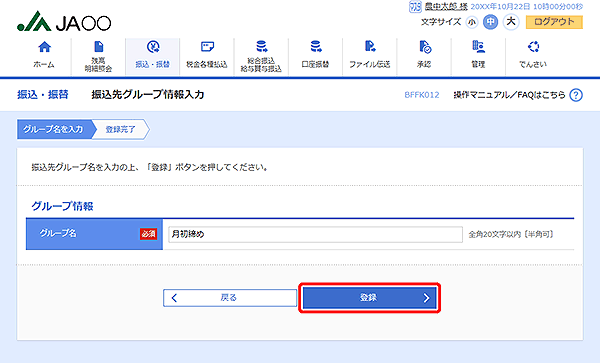Click the 振込先グループ情報入力 page title

point(148,94)
